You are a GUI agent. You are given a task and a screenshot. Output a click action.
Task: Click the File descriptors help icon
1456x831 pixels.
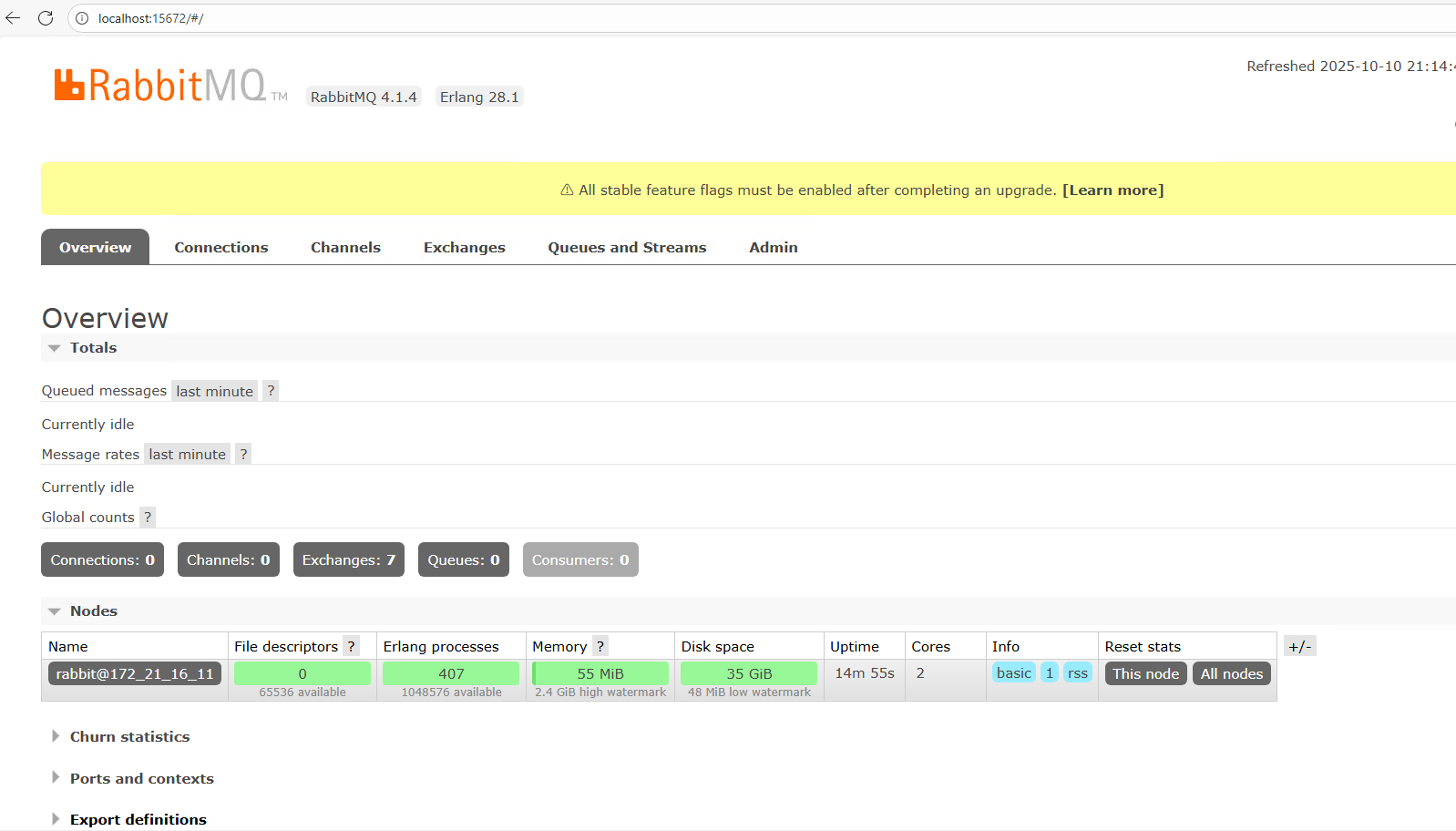click(x=351, y=646)
